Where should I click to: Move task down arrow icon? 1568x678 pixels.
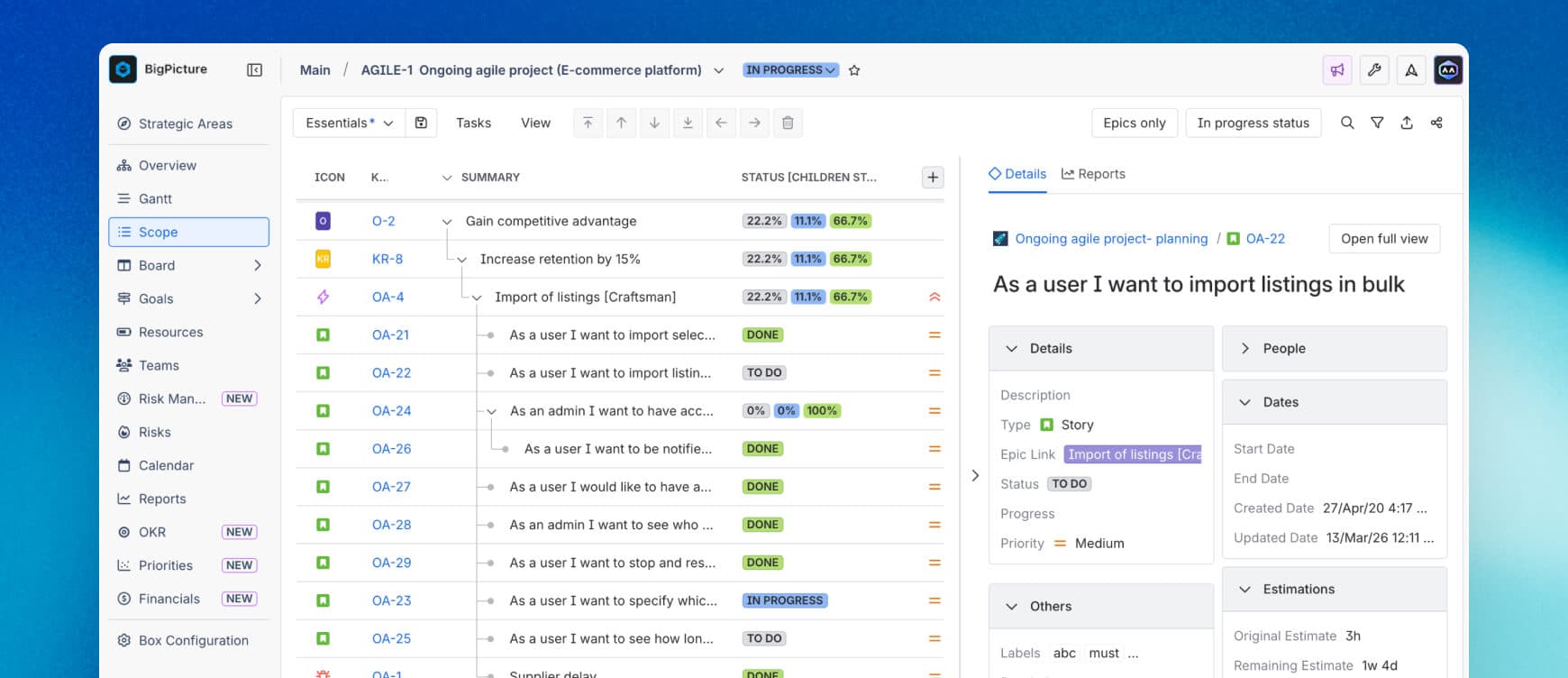coord(654,123)
